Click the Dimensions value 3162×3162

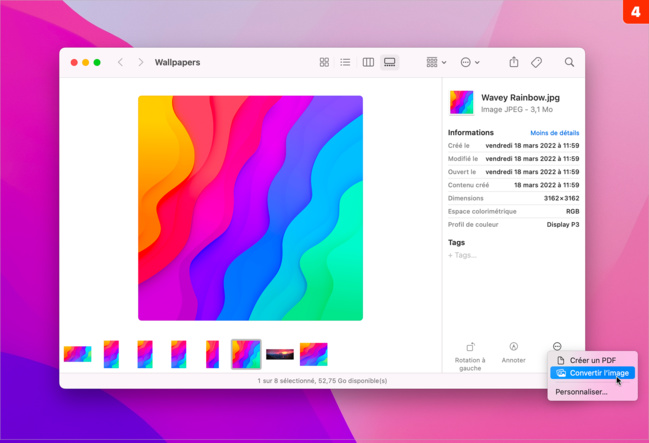click(x=561, y=198)
